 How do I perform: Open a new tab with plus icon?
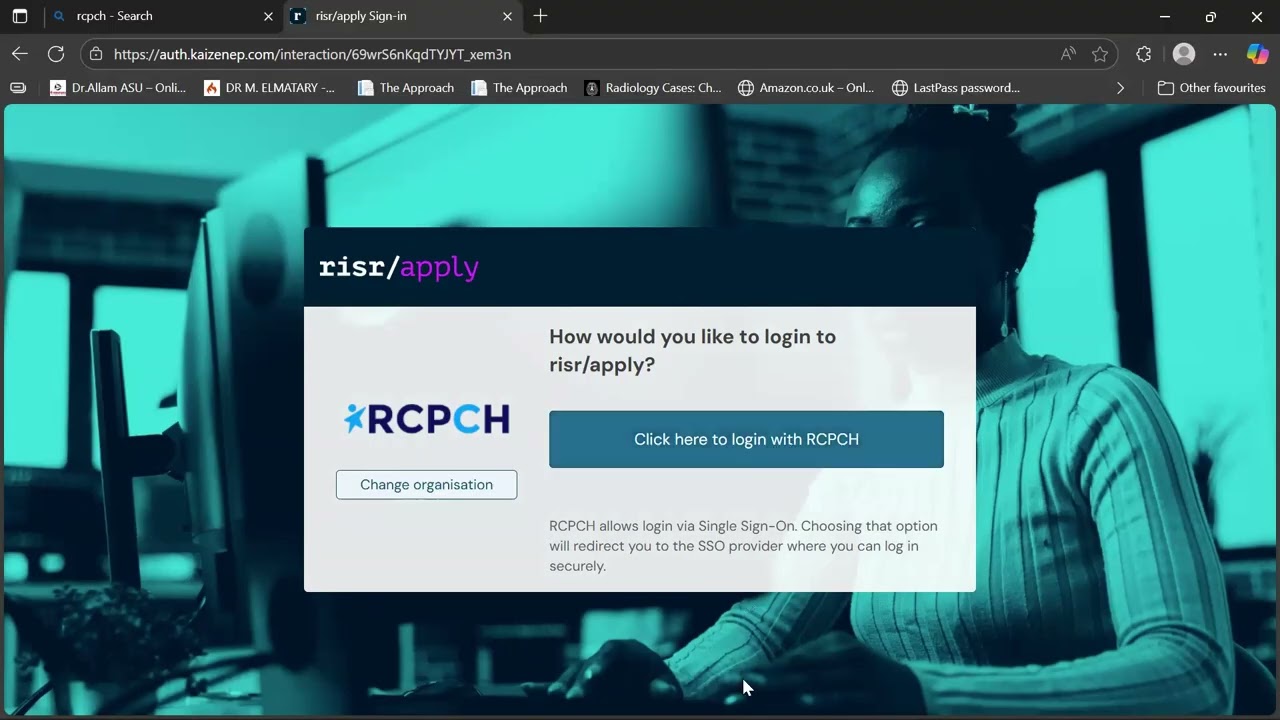tap(540, 16)
